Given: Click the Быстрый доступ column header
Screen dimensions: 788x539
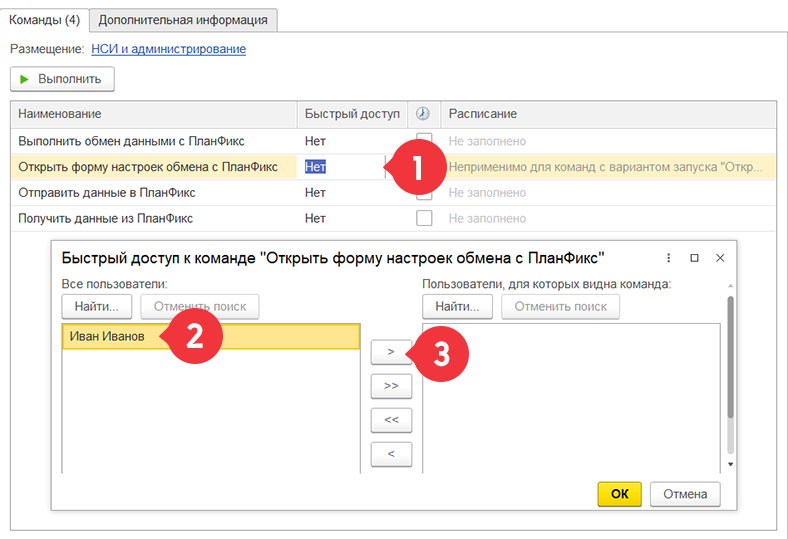Looking at the screenshot, I should click(352, 114).
